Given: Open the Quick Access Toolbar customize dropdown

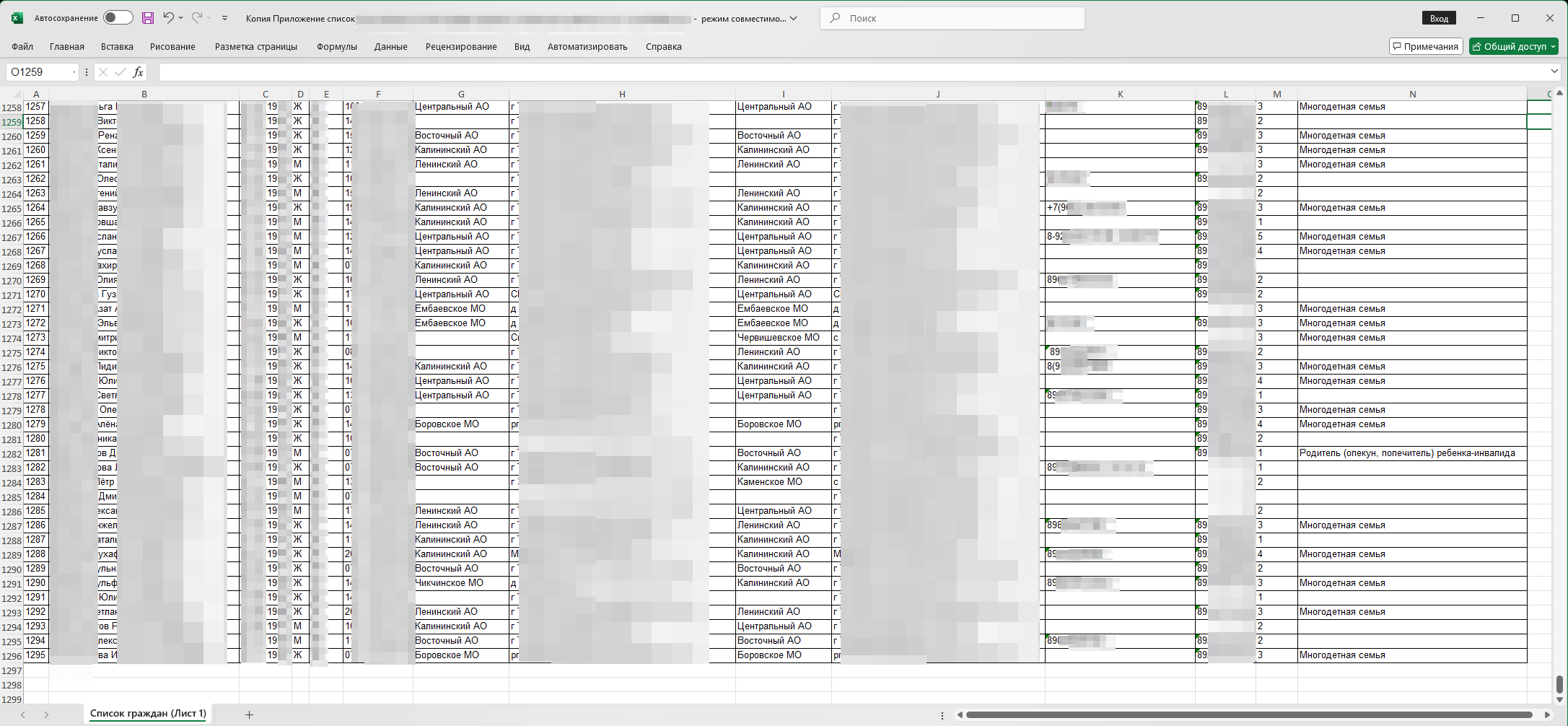Looking at the screenshot, I should coord(224,18).
